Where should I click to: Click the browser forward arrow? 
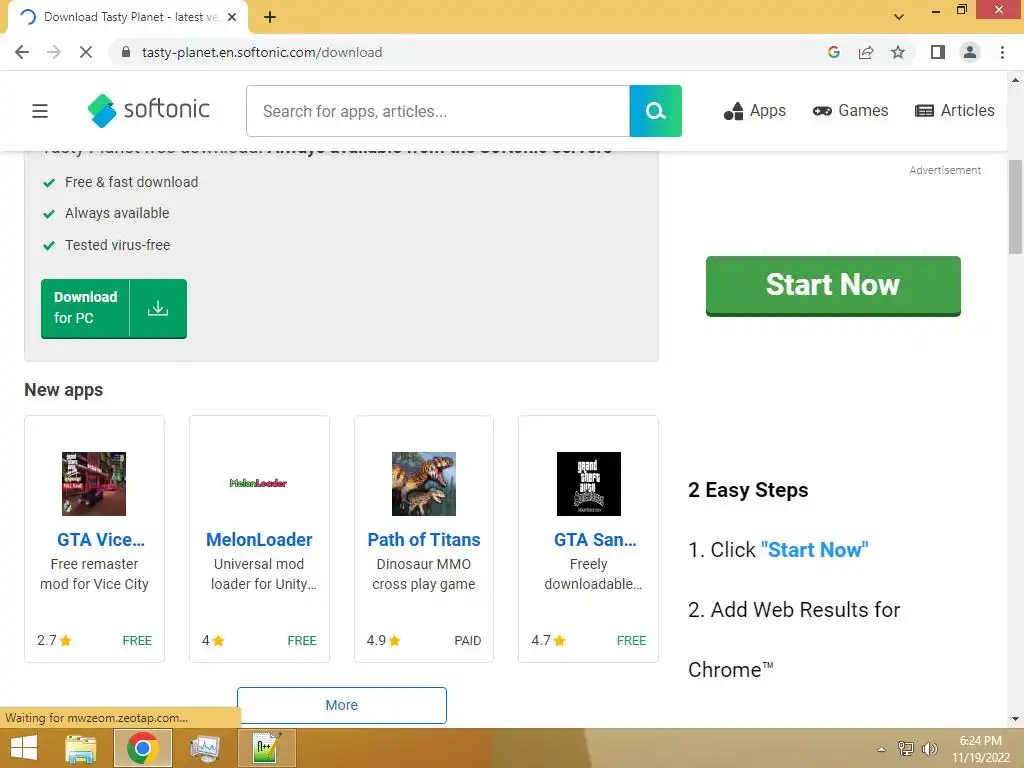54,52
